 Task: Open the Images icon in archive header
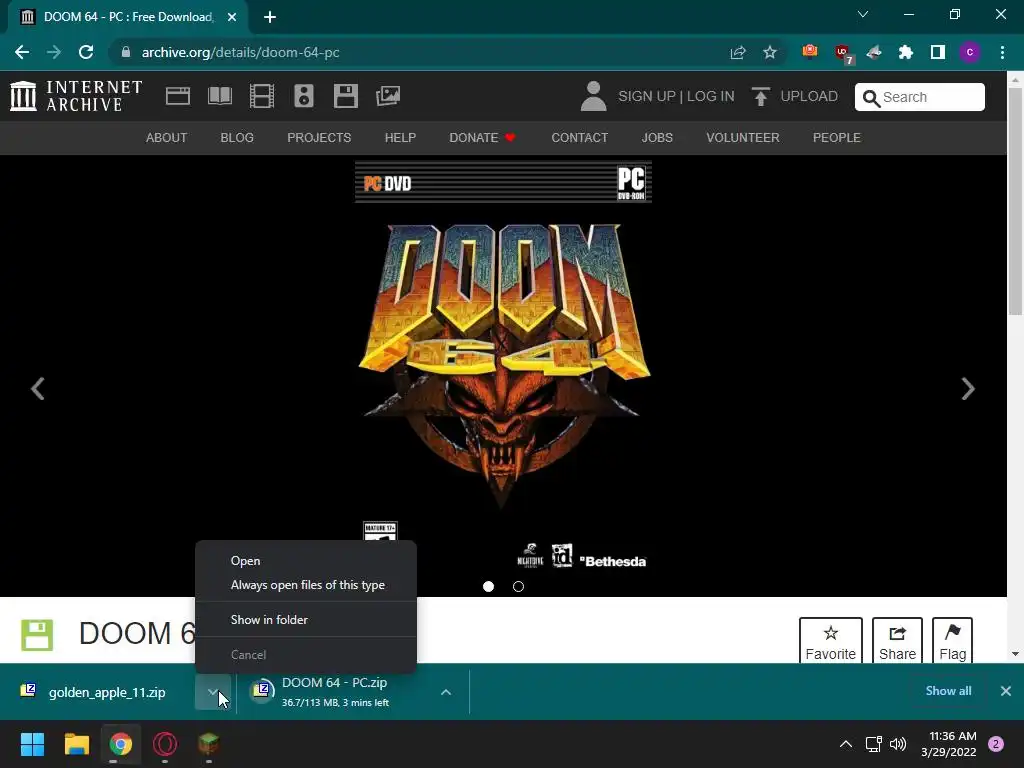click(x=388, y=96)
